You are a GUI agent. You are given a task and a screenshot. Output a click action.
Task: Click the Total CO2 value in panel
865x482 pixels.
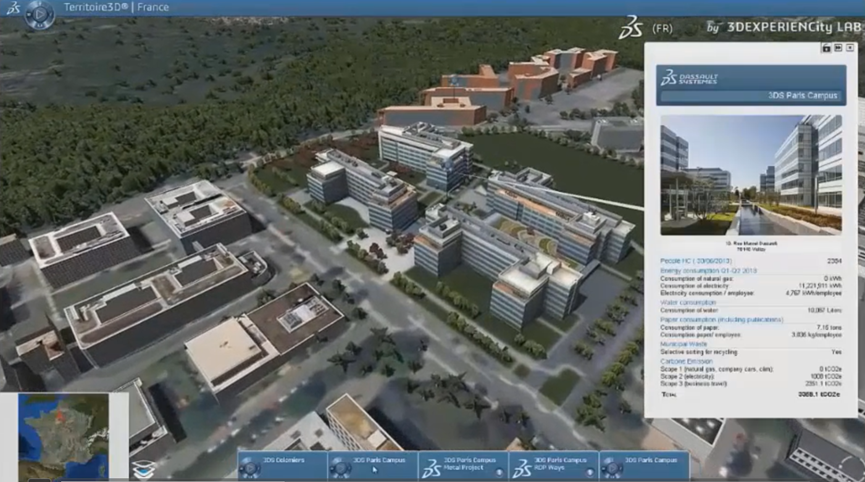point(819,394)
